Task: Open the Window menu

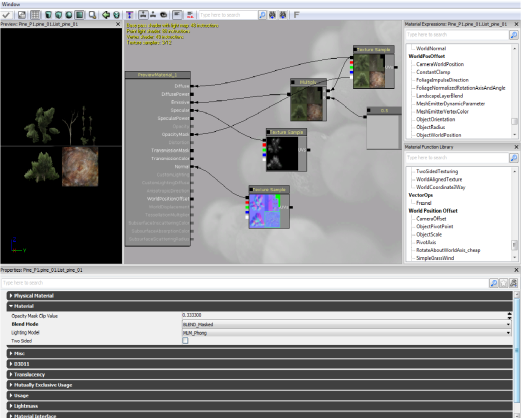Action: point(11,4)
